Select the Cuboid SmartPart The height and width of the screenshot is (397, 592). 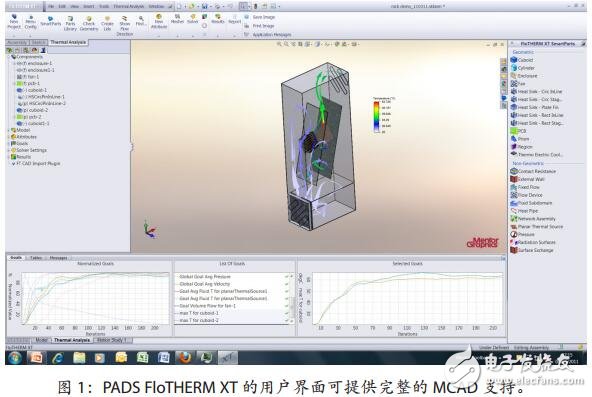(x=522, y=60)
